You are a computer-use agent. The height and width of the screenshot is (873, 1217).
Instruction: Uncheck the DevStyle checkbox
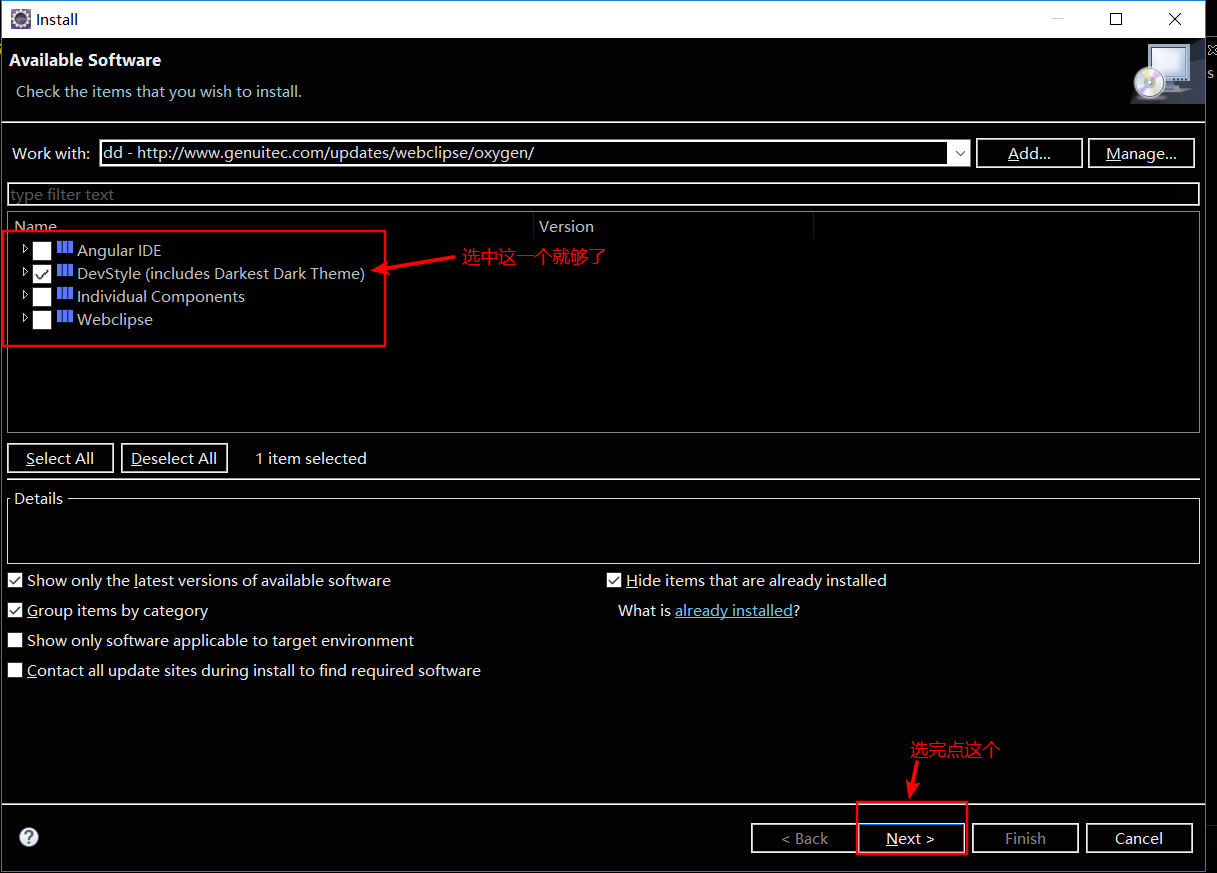[42, 274]
